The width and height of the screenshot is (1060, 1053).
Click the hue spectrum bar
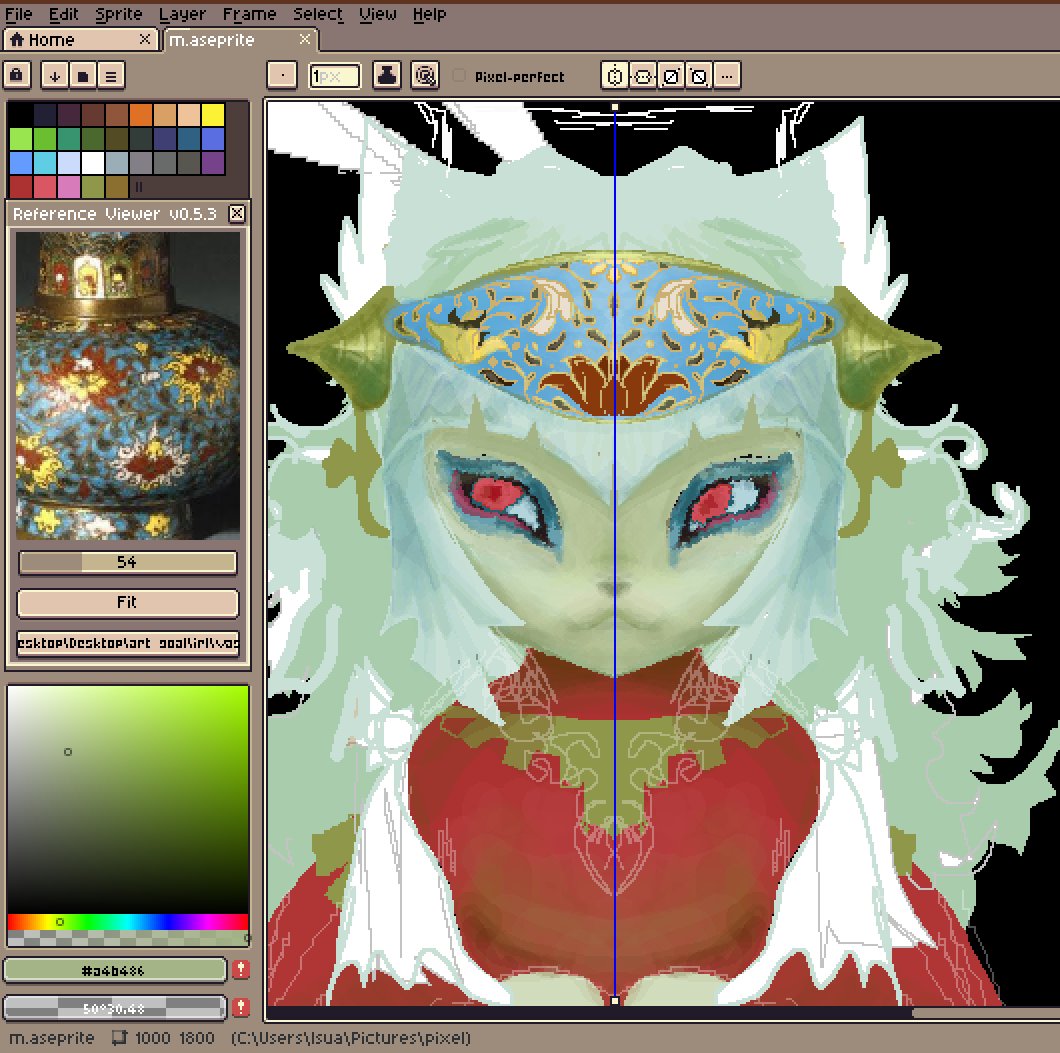point(127,922)
